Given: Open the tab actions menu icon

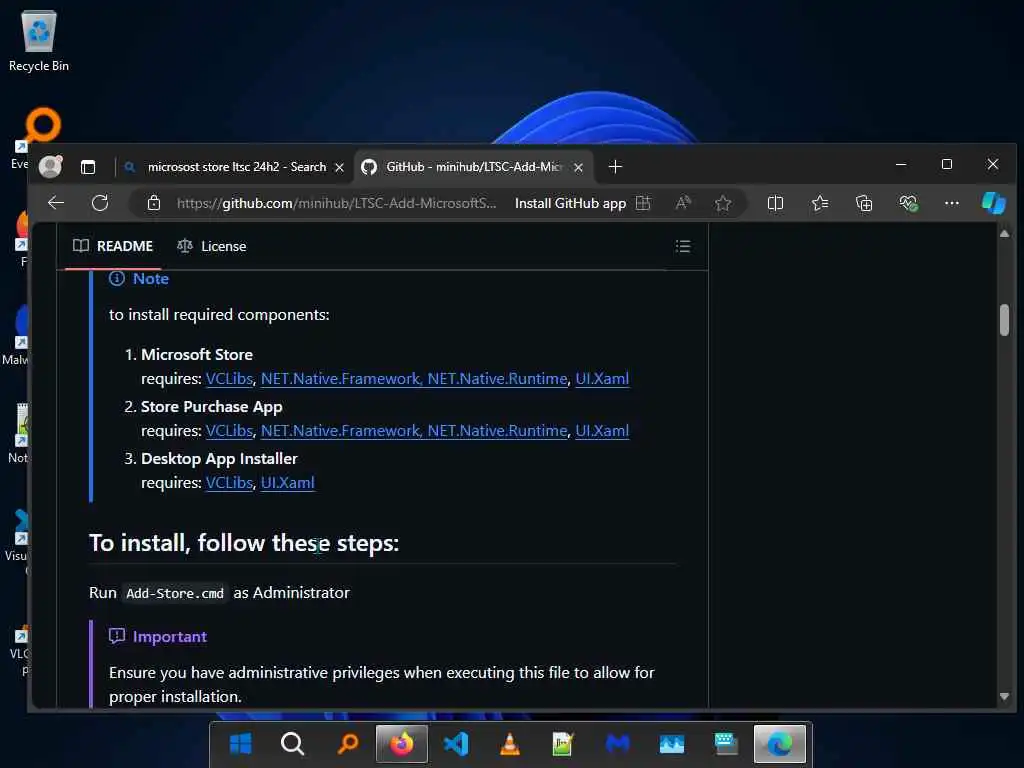Looking at the screenshot, I should click(x=88, y=167).
